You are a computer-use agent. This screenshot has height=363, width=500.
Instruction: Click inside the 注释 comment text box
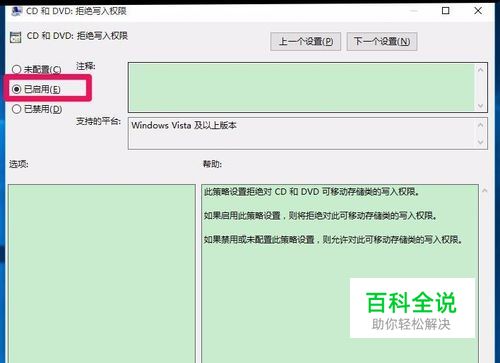[x=301, y=87]
